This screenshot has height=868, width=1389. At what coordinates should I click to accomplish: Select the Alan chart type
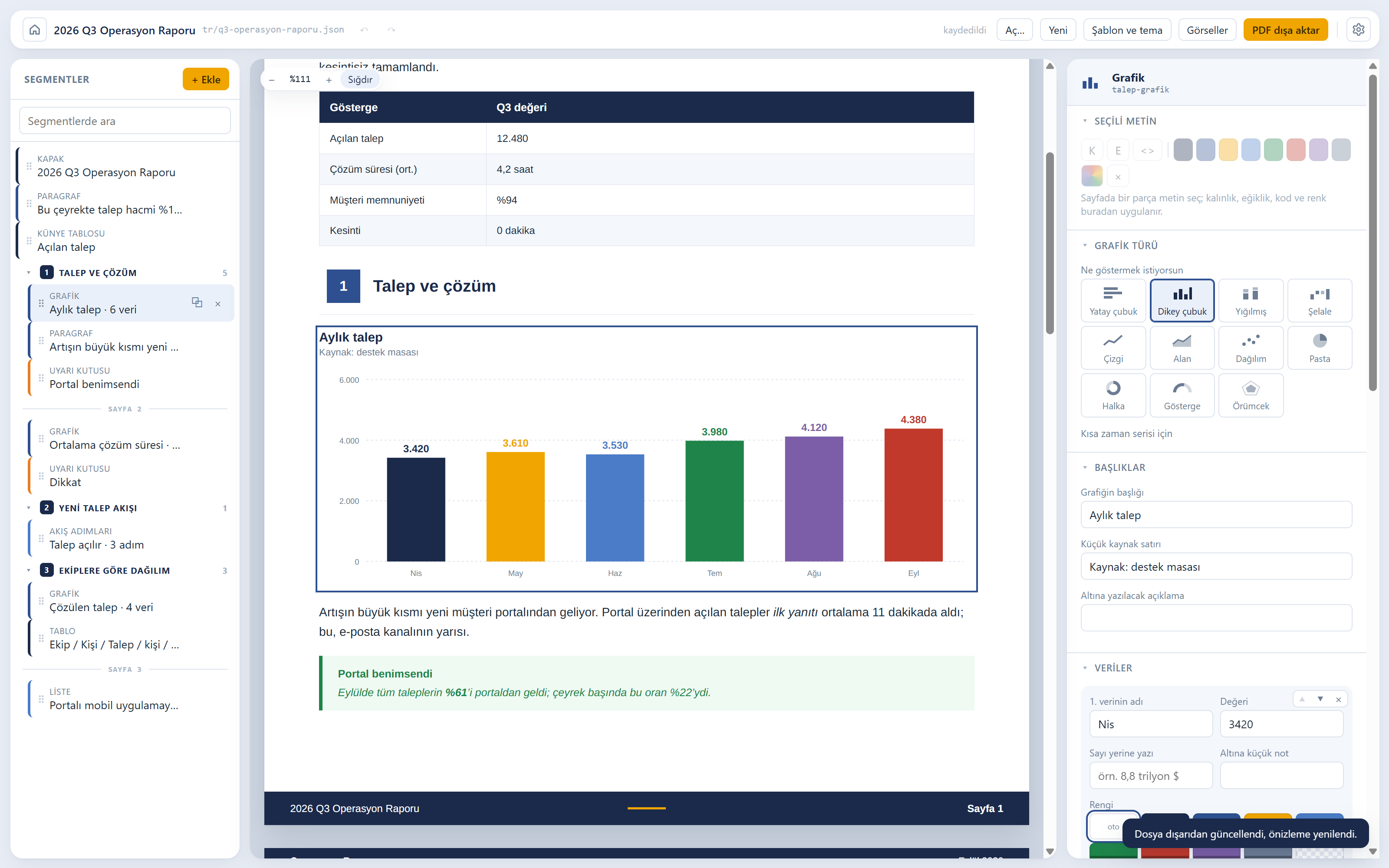(x=1182, y=348)
